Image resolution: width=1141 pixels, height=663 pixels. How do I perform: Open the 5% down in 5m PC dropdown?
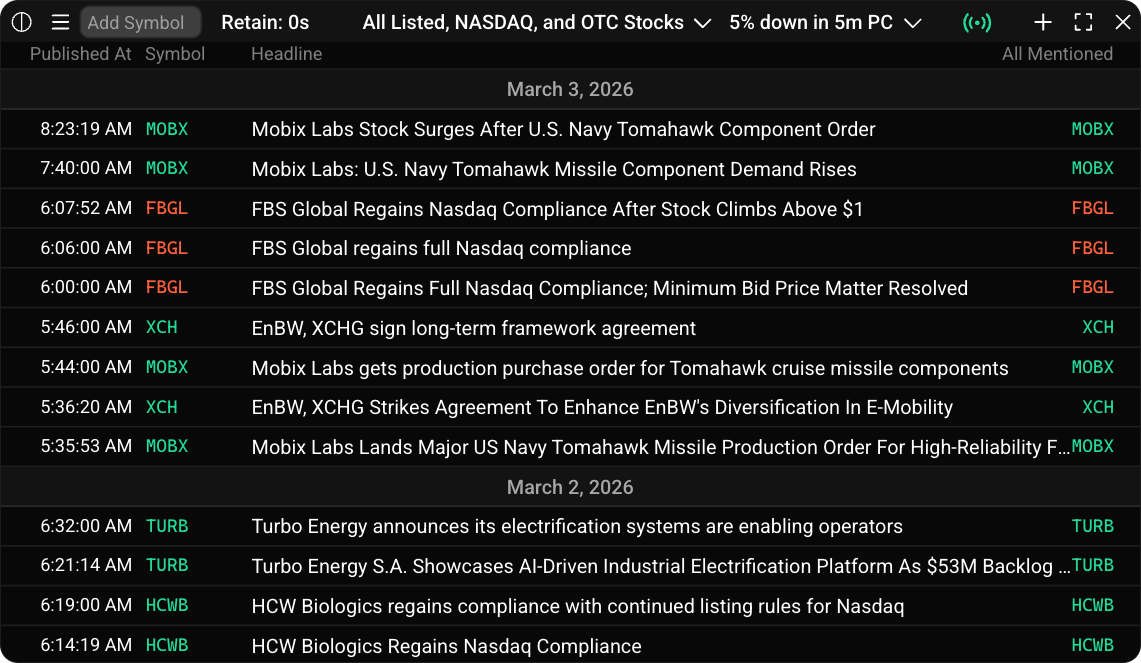click(824, 22)
